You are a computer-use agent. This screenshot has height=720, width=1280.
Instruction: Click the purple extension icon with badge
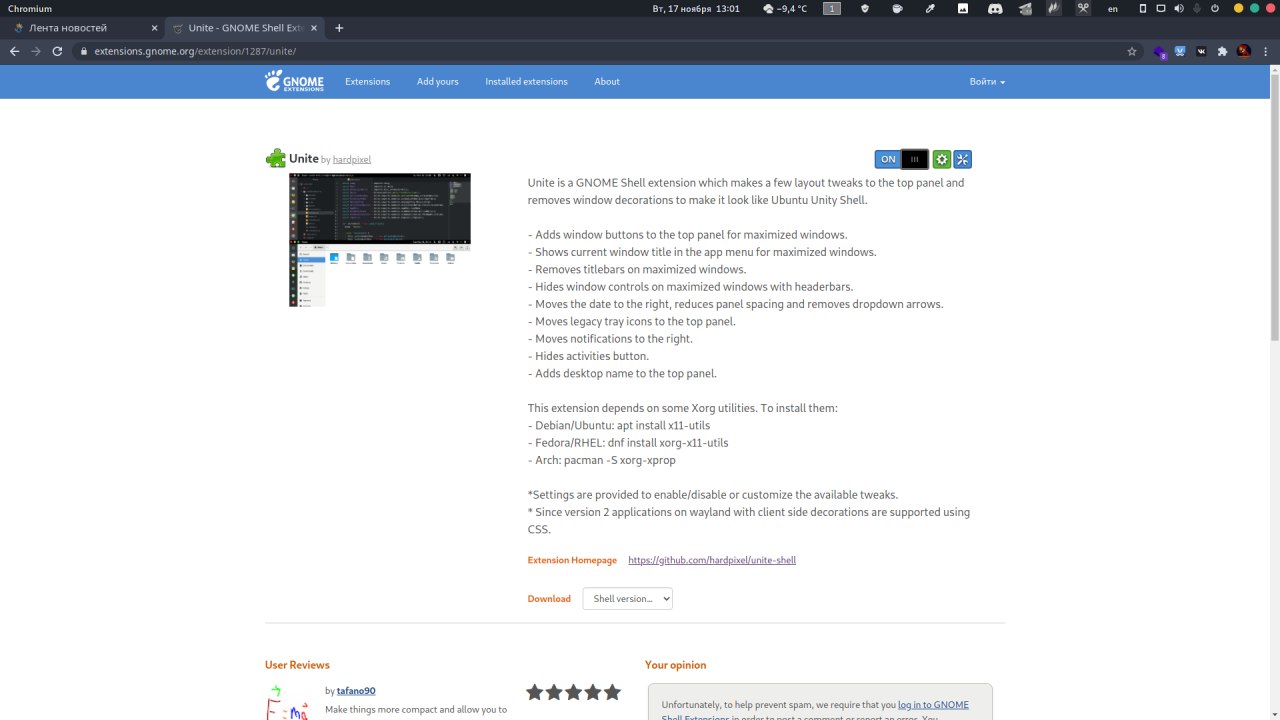pyautogui.click(x=1160, y=51)
